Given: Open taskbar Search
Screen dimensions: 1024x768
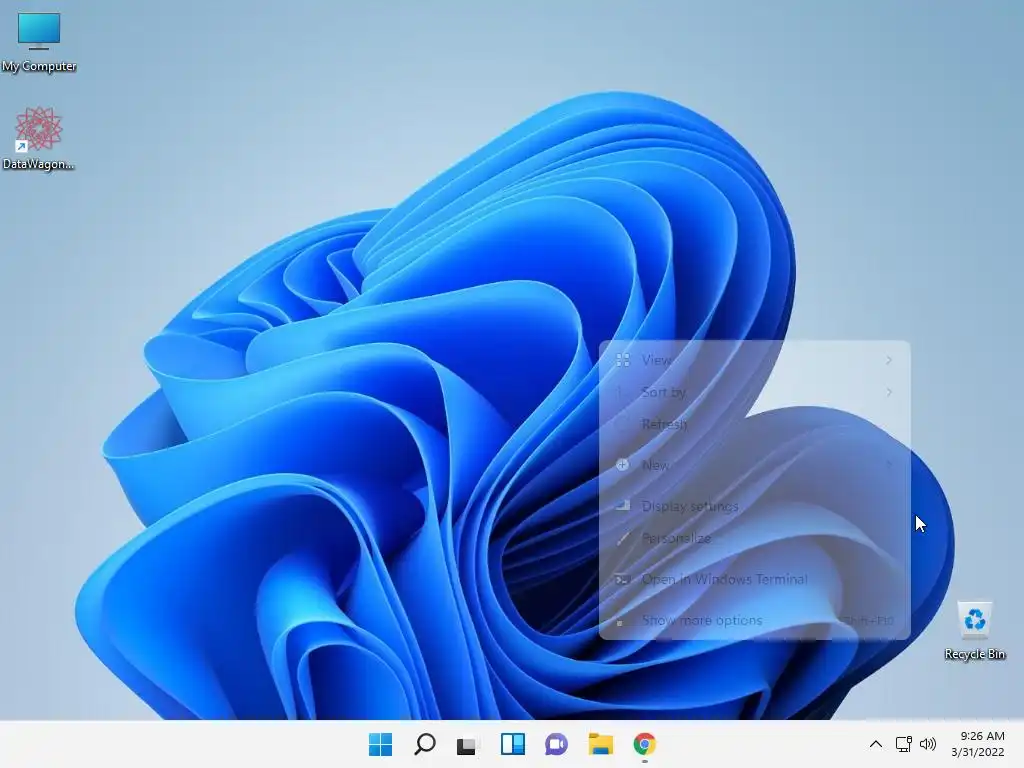Looking at the screenshot, I should tap(424, 744).
